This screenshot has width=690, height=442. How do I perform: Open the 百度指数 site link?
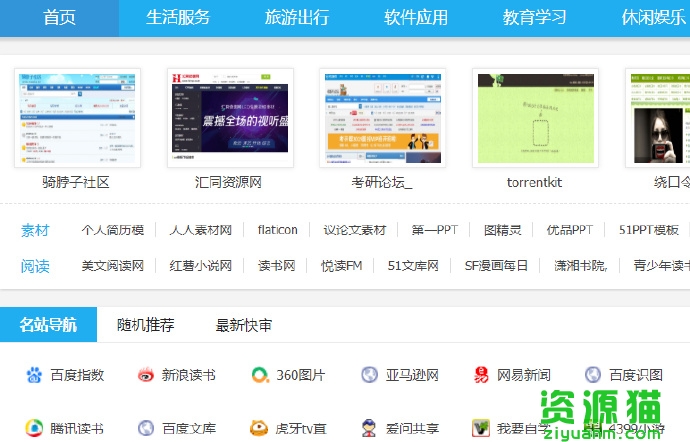pos(77,375)
